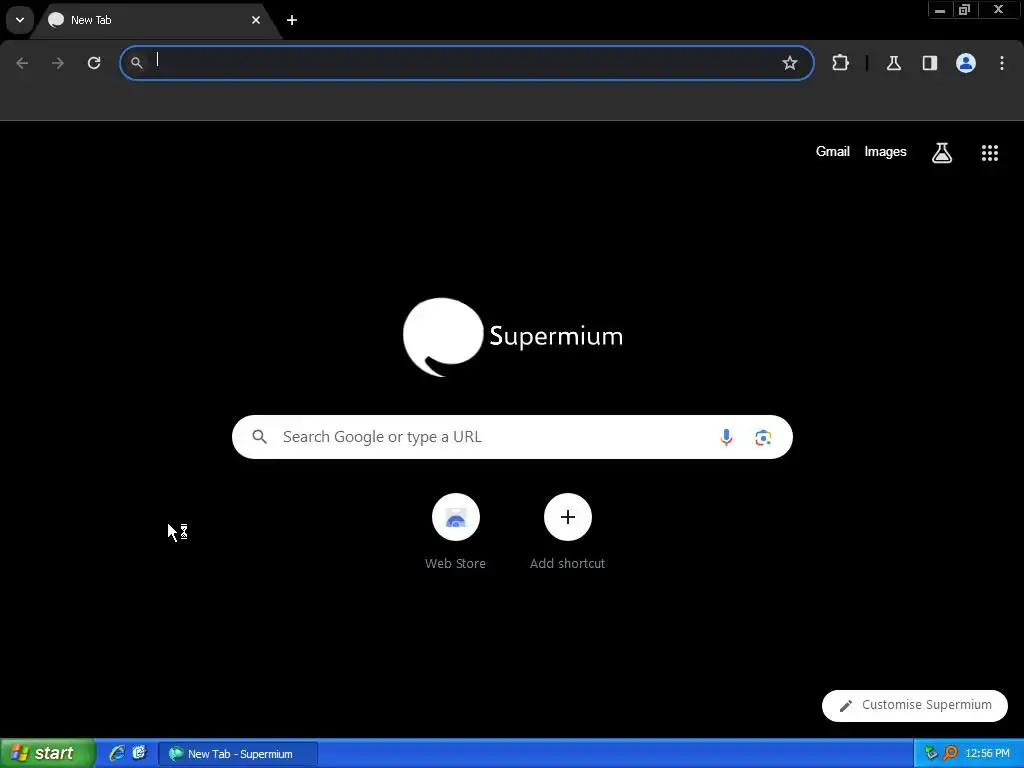Image resolution: width=1024 pixels, height=768 pixels.
Task: Search by image with Lens icon
Action: (x=763, y=437)
